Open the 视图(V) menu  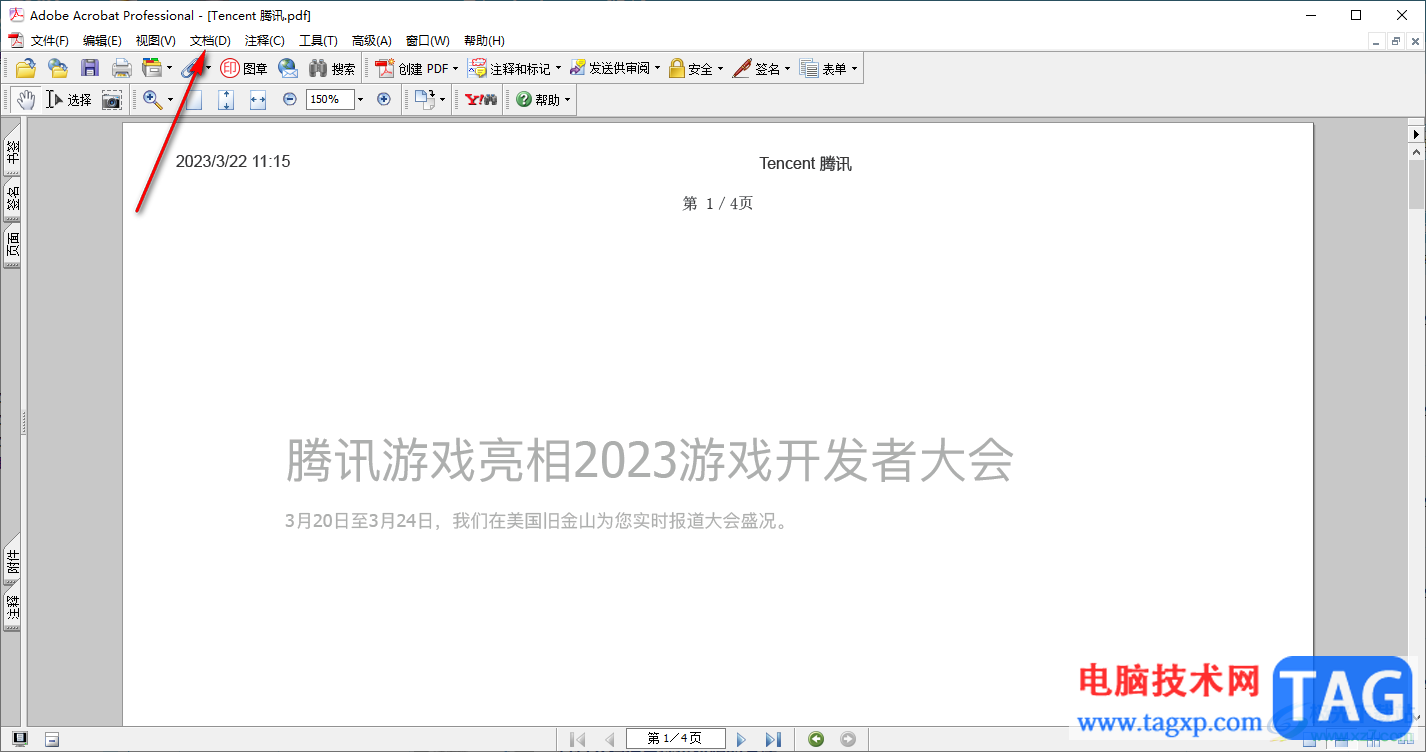pos(156,40)
